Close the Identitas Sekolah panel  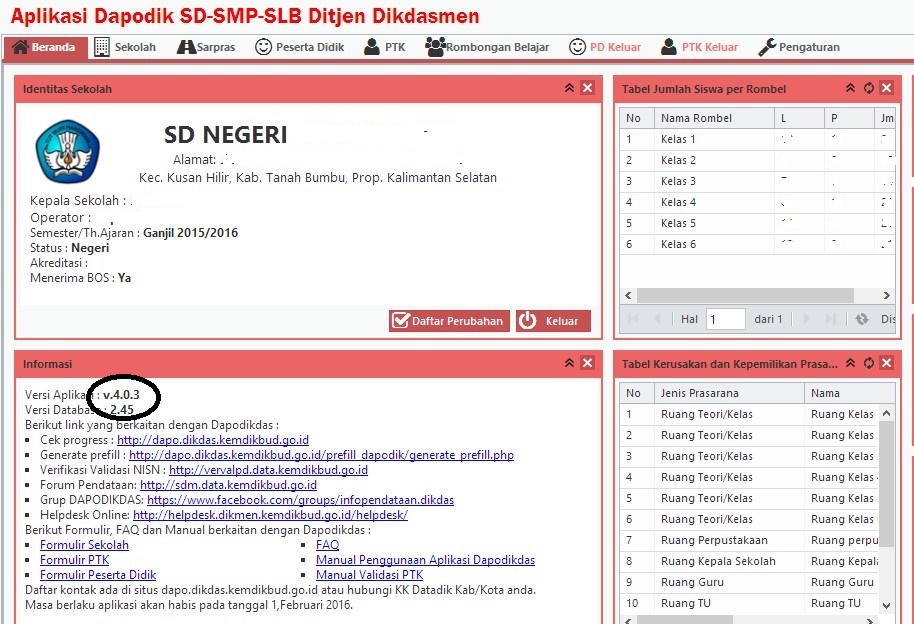[588, 88]
